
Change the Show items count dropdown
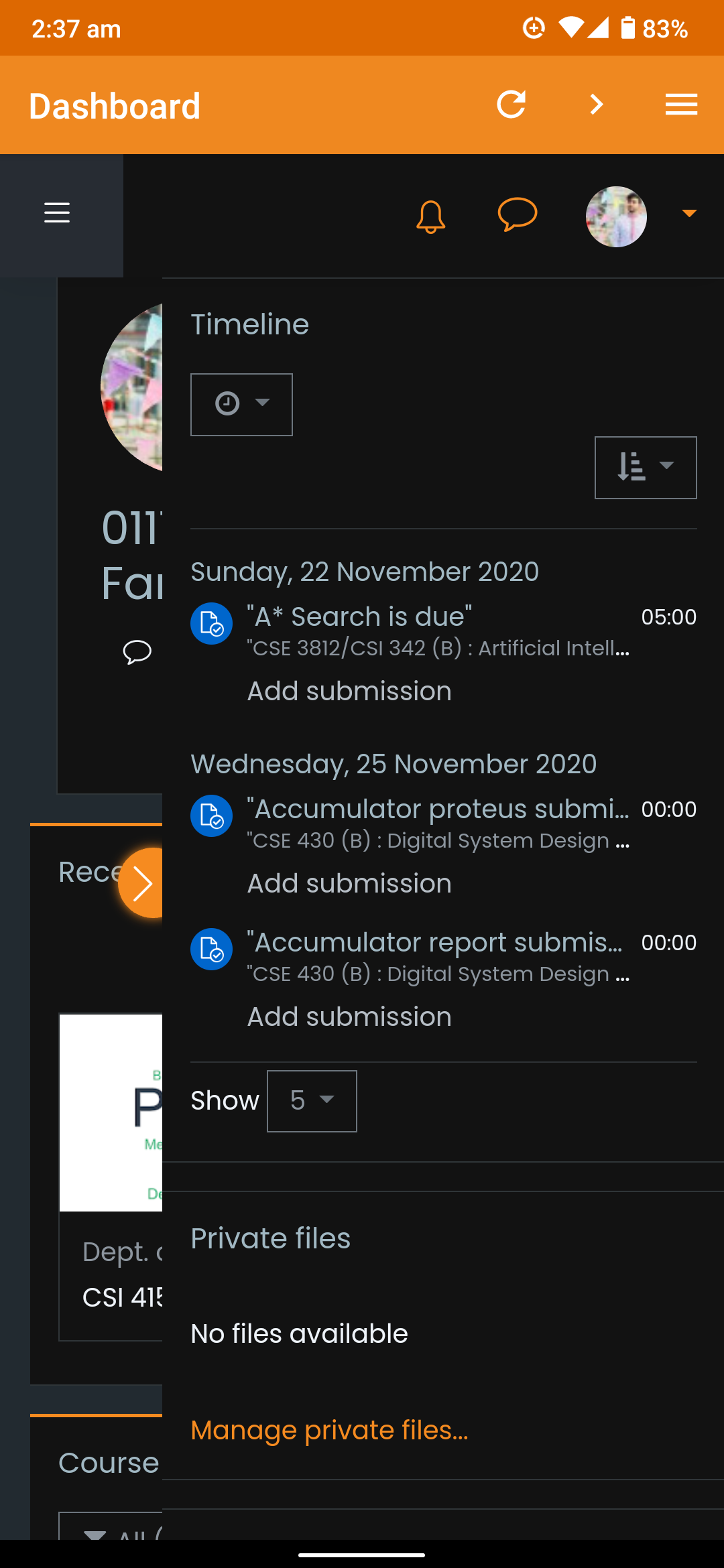point(312,1101)
